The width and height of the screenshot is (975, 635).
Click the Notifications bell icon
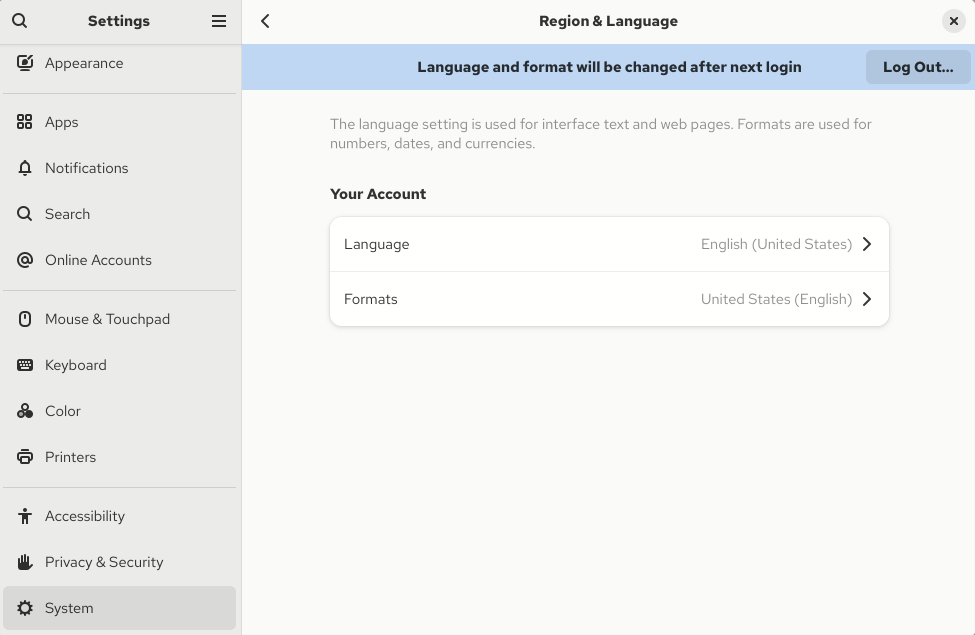coord(25,168)
